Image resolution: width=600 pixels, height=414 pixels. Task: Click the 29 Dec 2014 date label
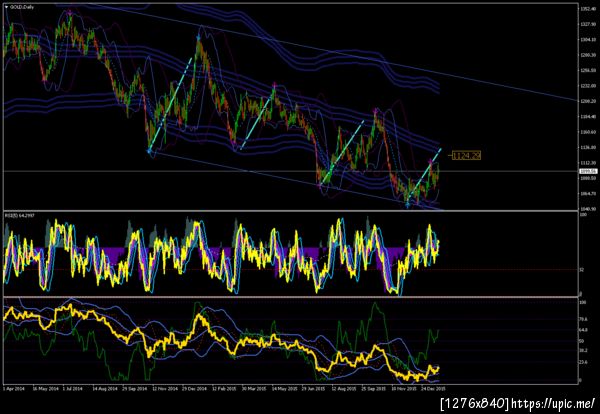coord(194,388)
